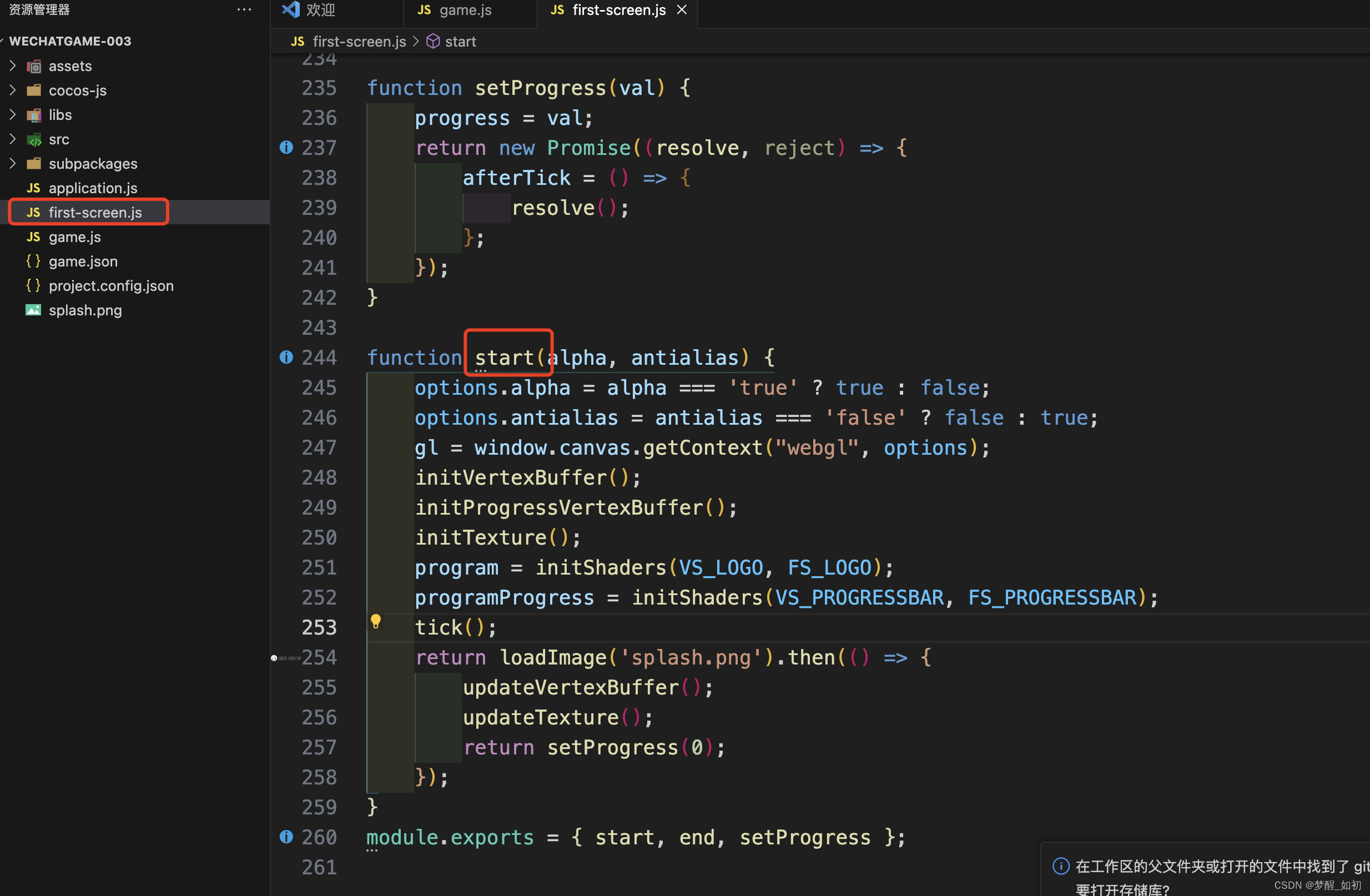Expand the assets folder chevron

pos(13,66)
